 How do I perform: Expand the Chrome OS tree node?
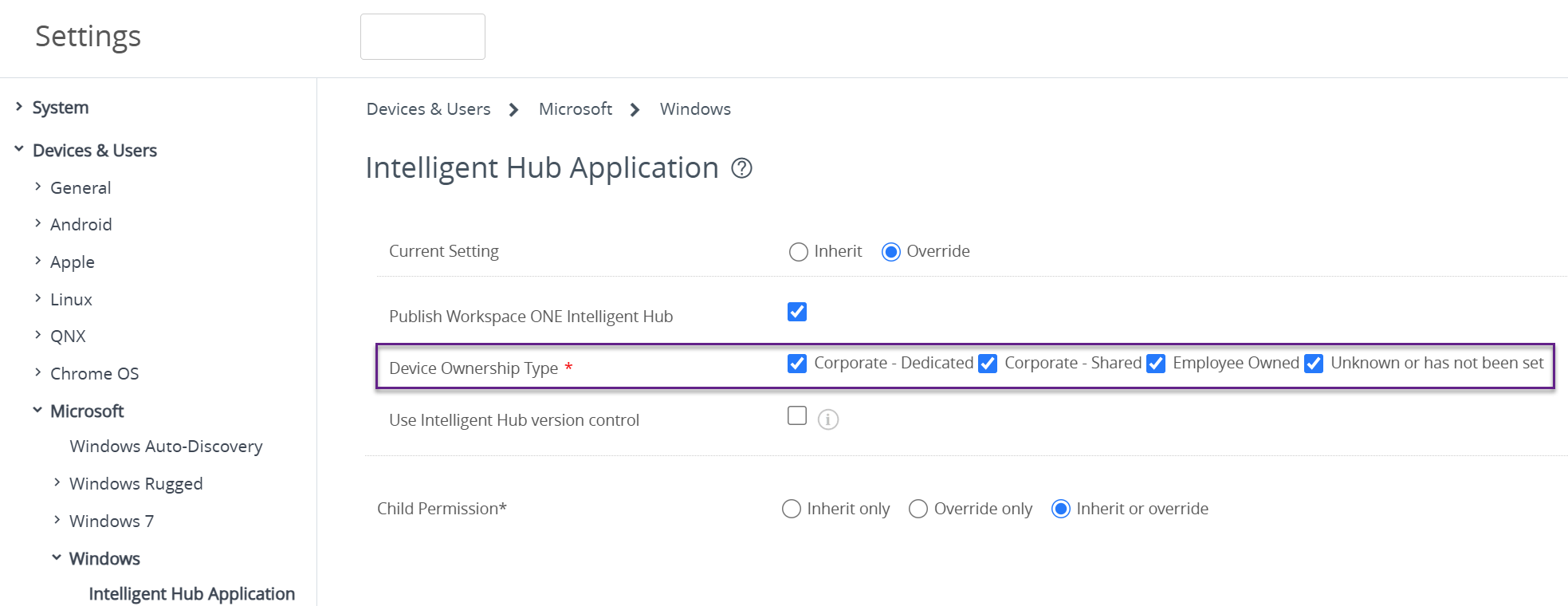pyautogui.click(x=37, y=372)
